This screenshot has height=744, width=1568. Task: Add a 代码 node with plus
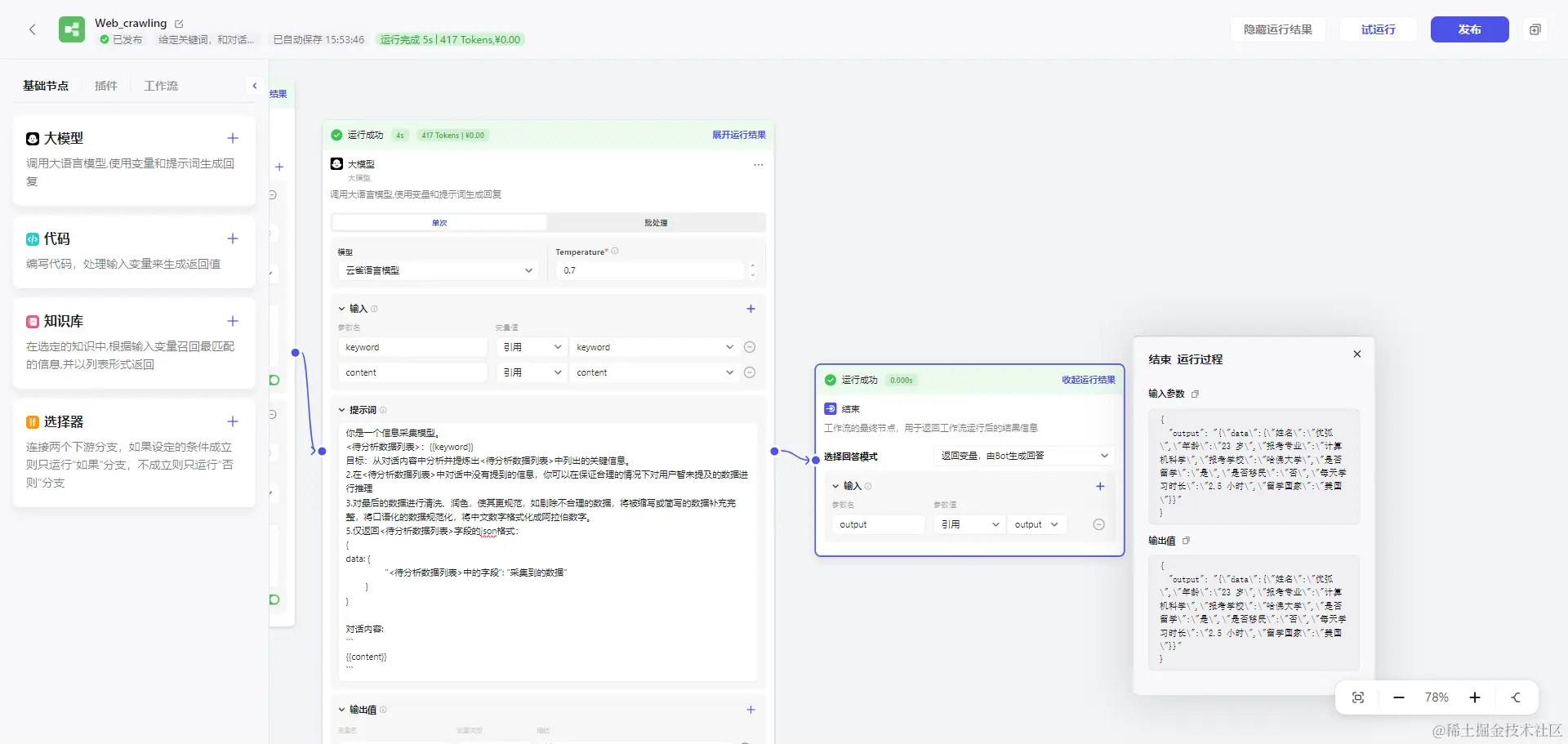pos(233,238)
